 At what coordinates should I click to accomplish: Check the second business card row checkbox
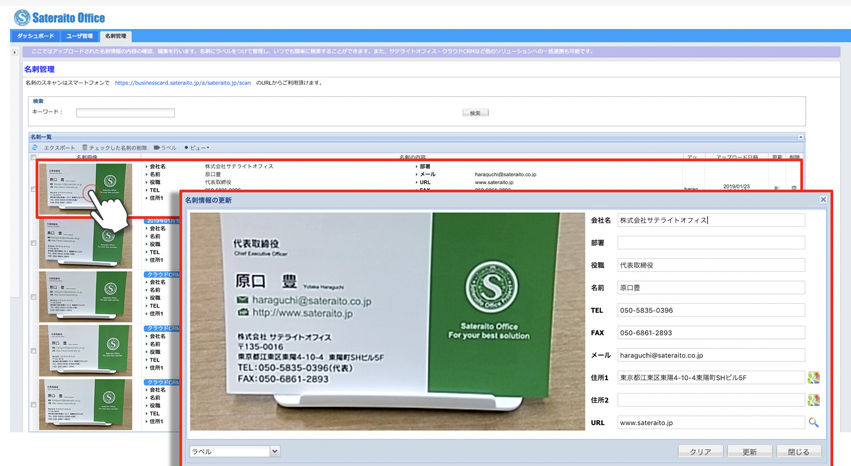click(34, 243)
